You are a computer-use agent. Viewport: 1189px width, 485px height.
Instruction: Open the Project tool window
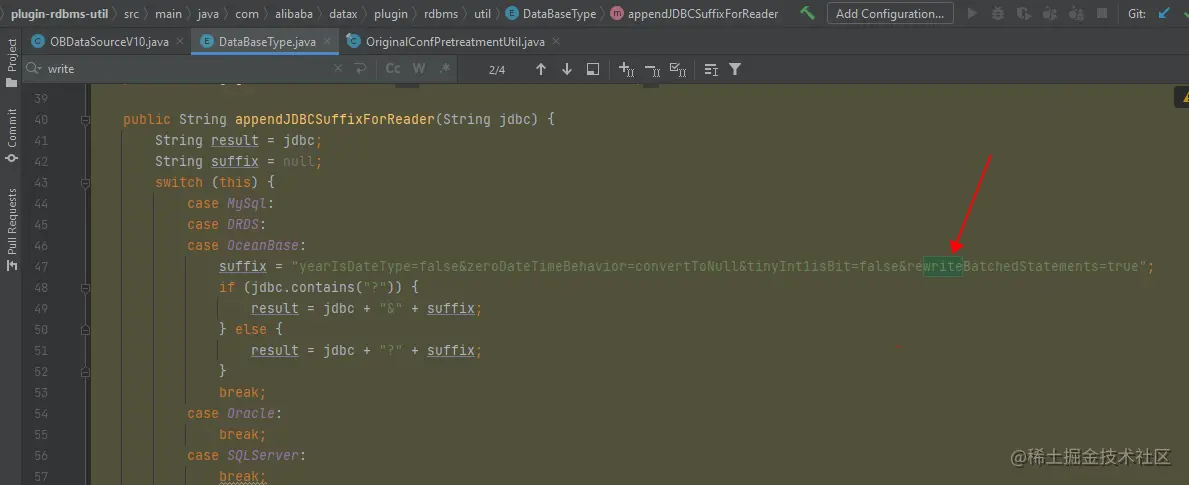pos(11,63)
